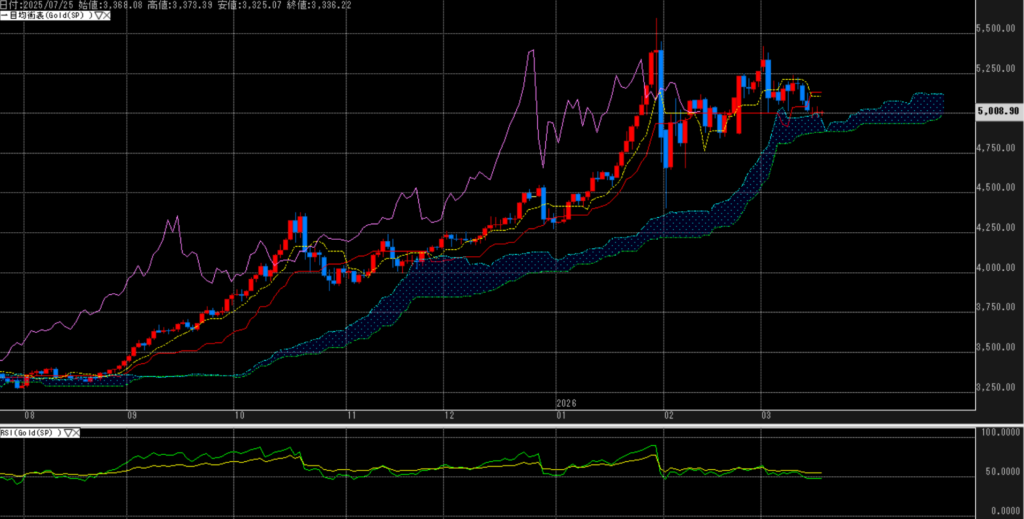Open the RSI indicator dropdown triangle
This screenshot has width=1024, height=519.
67,432
